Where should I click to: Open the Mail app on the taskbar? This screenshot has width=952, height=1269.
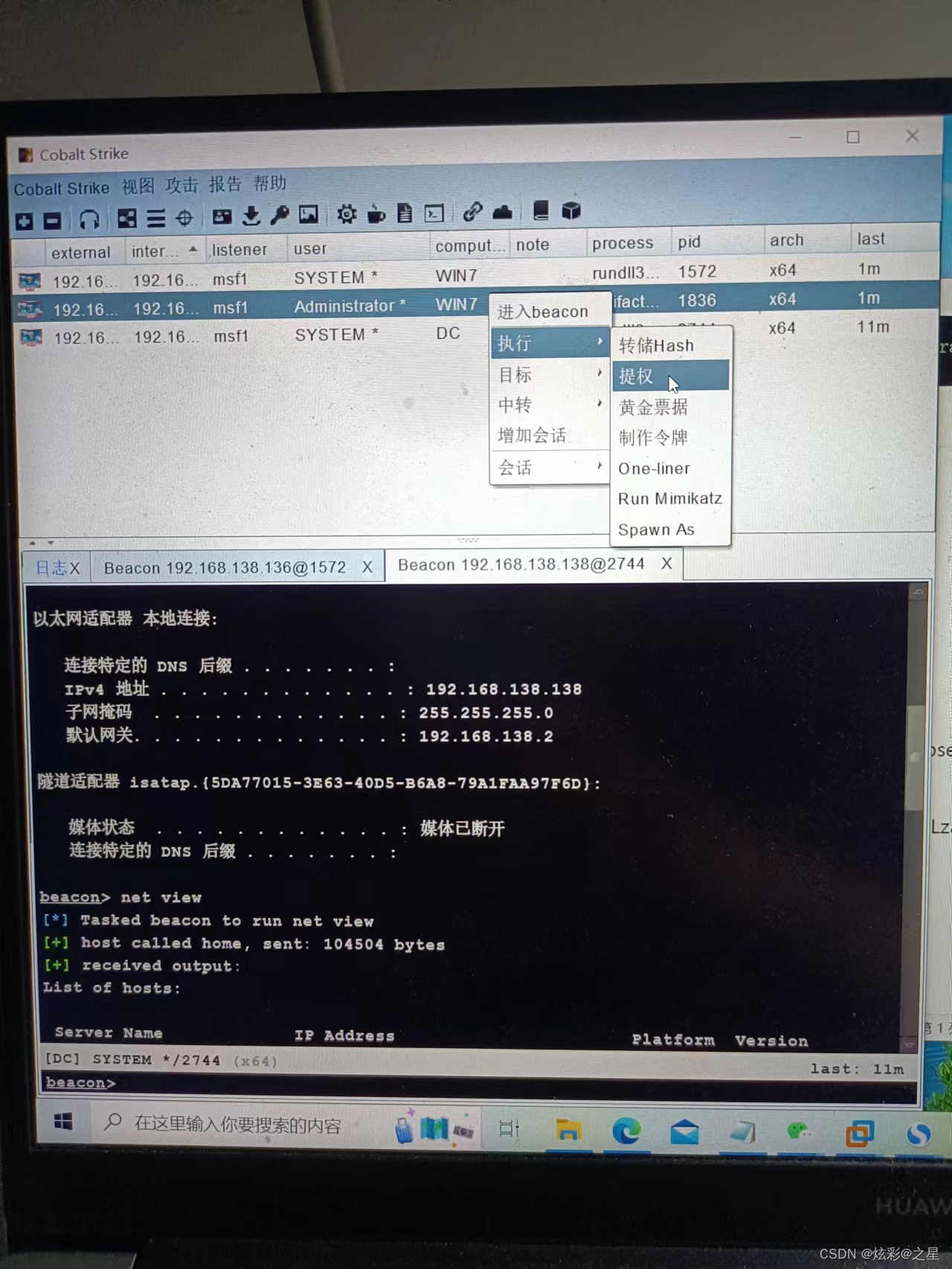(684, 1133)
